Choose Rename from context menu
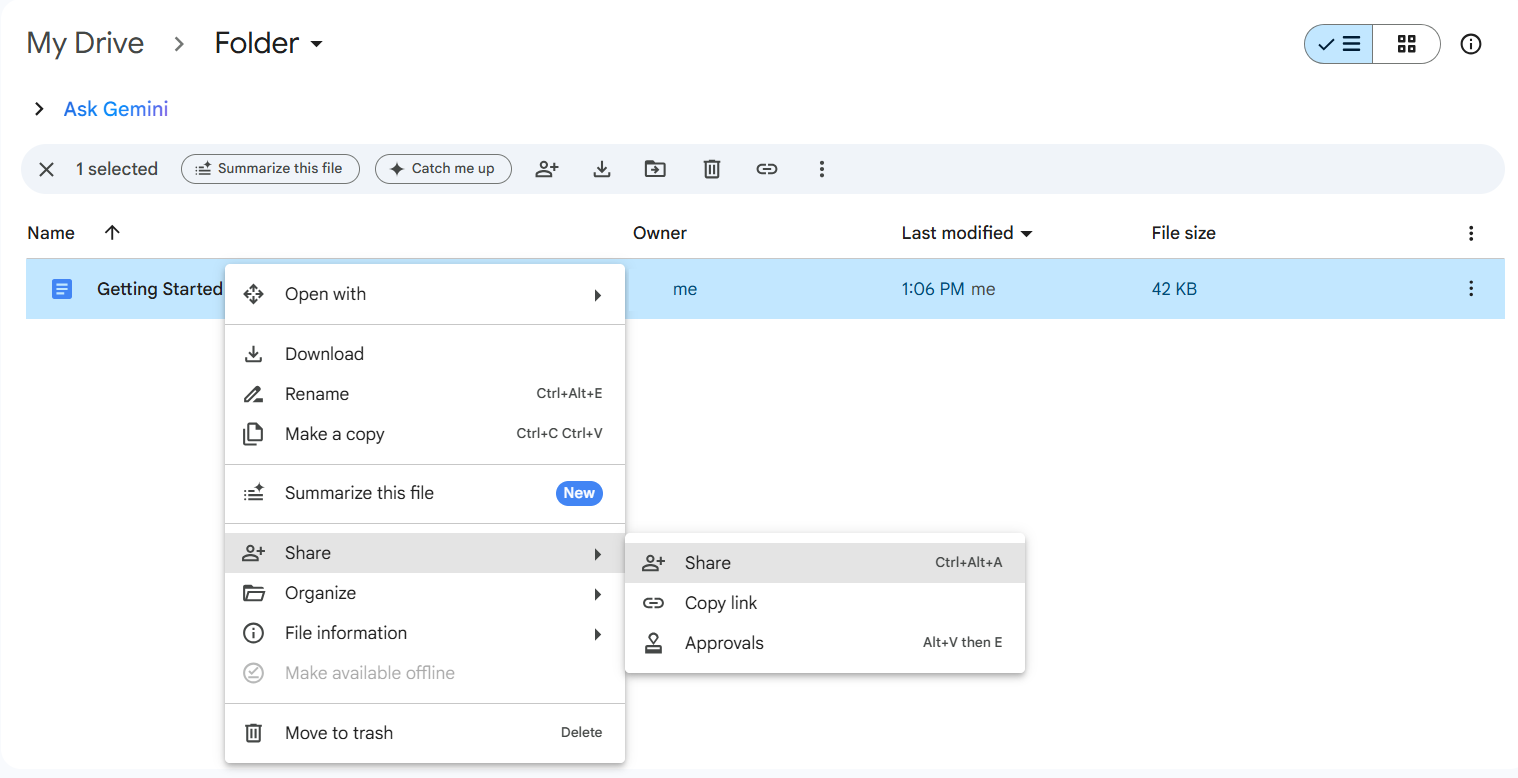The width and height of the screenshot is (1518, 778). click(425, 394)
